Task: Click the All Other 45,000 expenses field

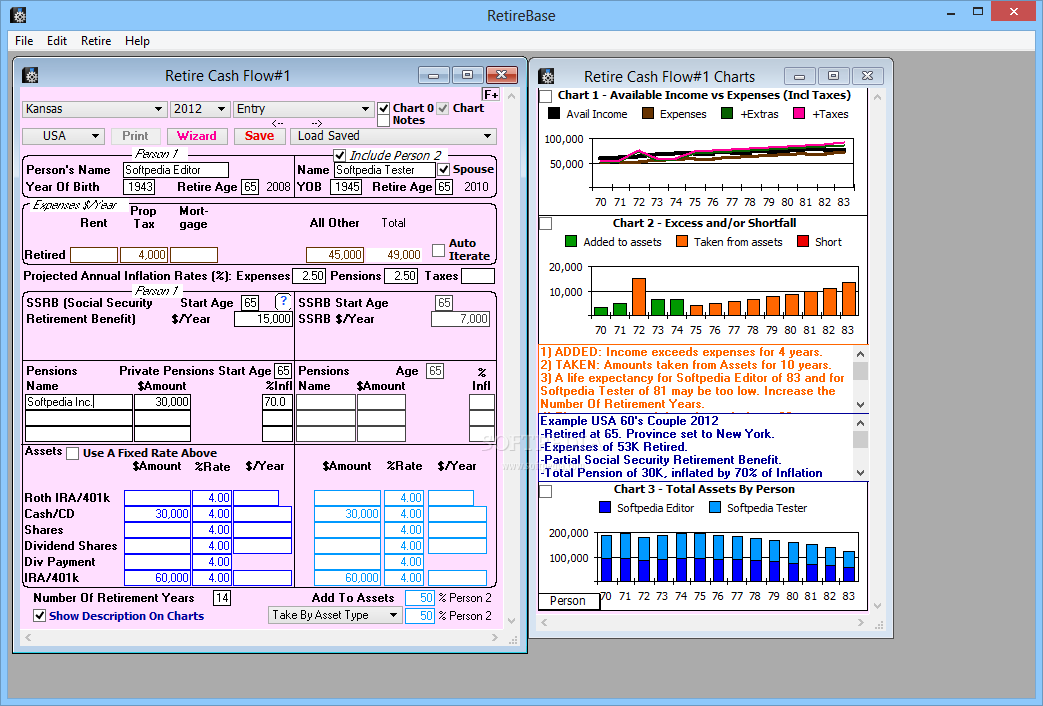Action: point(335,255)
